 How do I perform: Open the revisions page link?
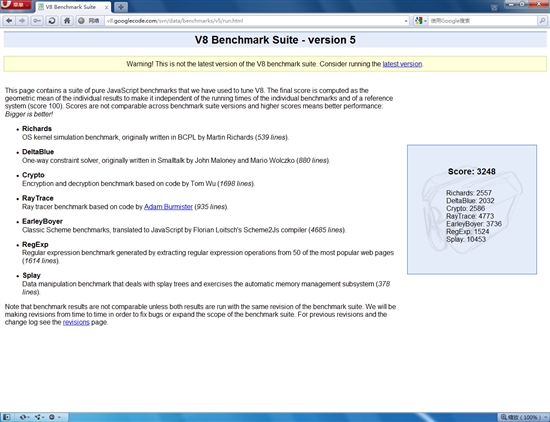pyautogui.click(x=76, y=322)
